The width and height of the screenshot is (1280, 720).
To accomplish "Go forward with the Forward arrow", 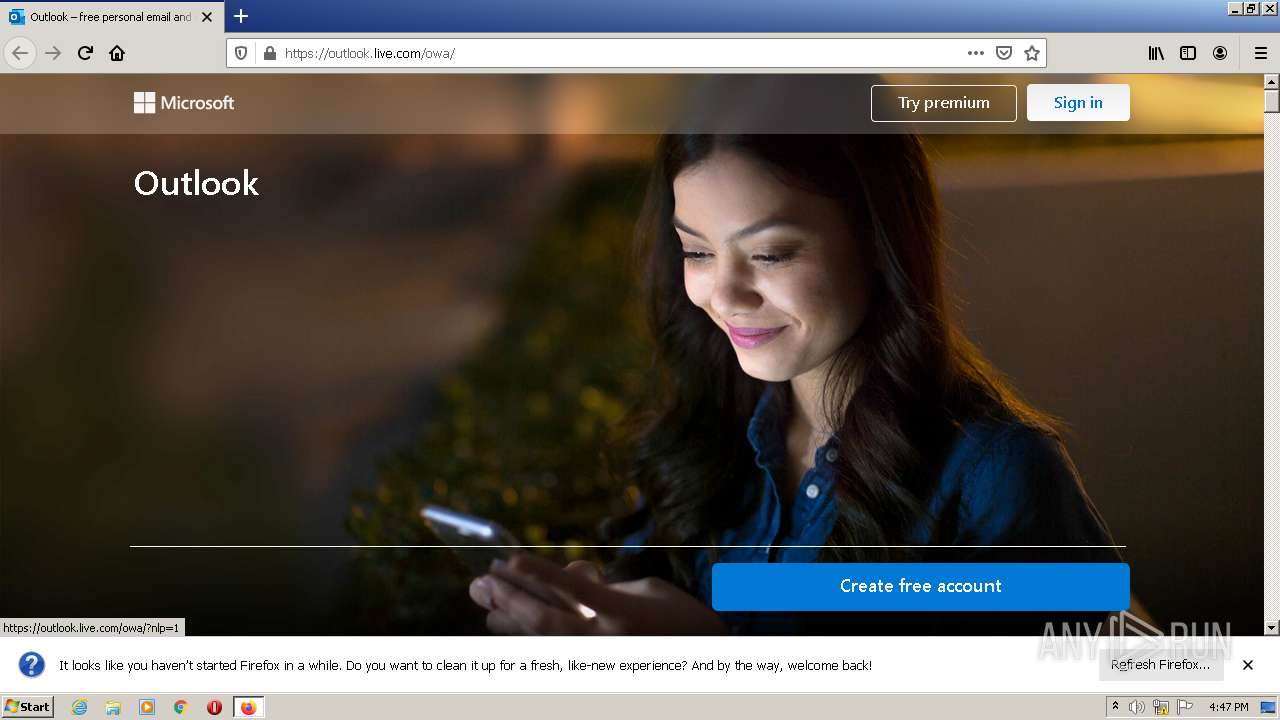I will tap(53, 53).
